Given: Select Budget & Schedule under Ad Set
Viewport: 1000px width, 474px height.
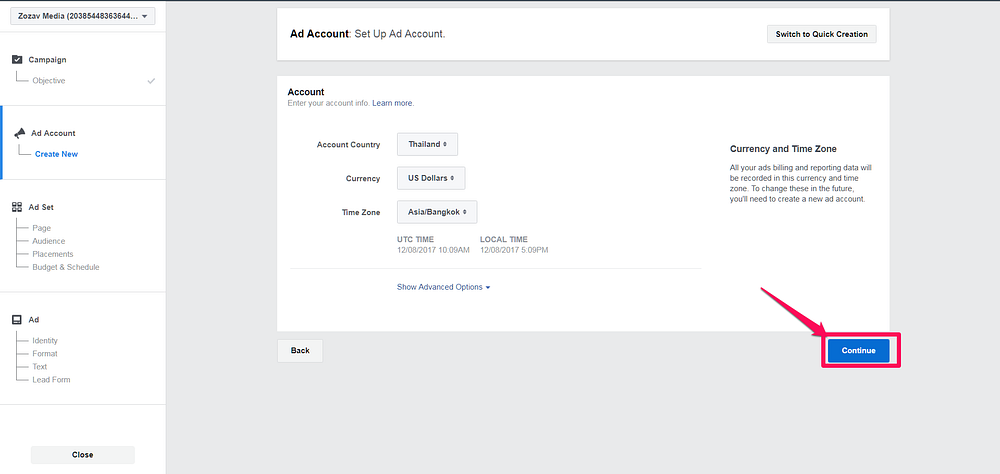Looking at the screenshot, I should pos(66,267).
